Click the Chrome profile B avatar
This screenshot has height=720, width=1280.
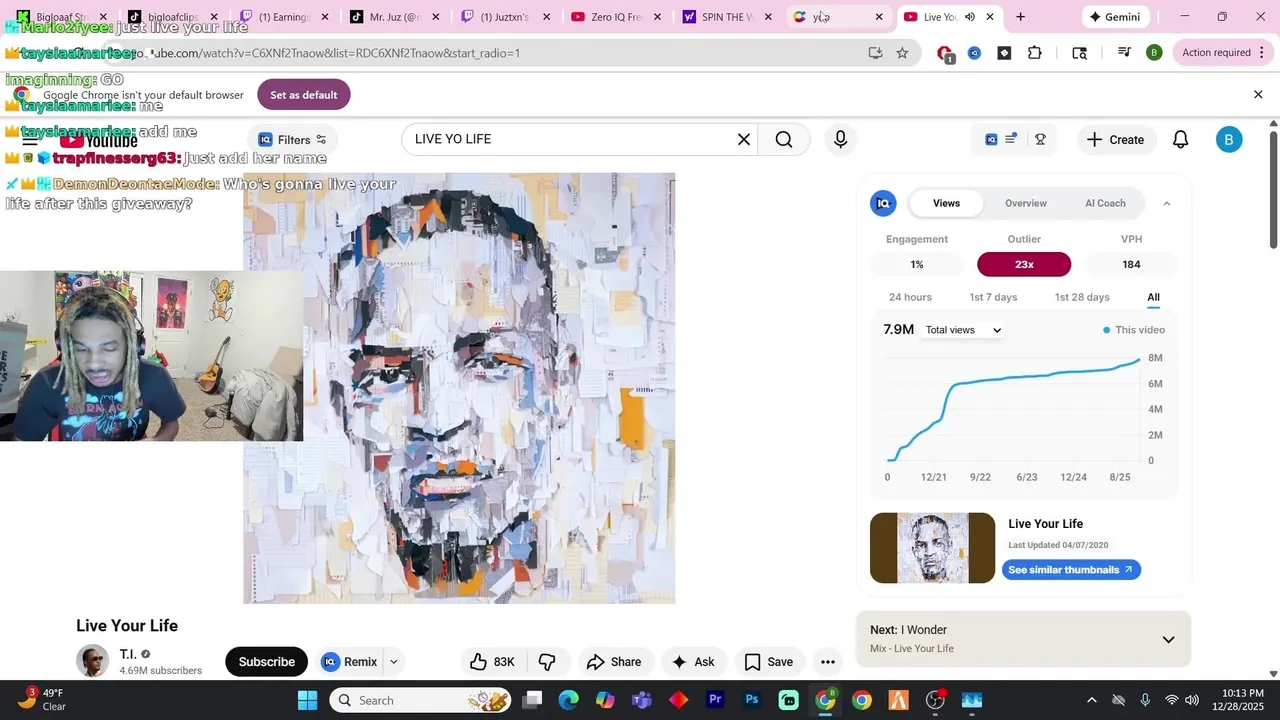coord(1154,53)
